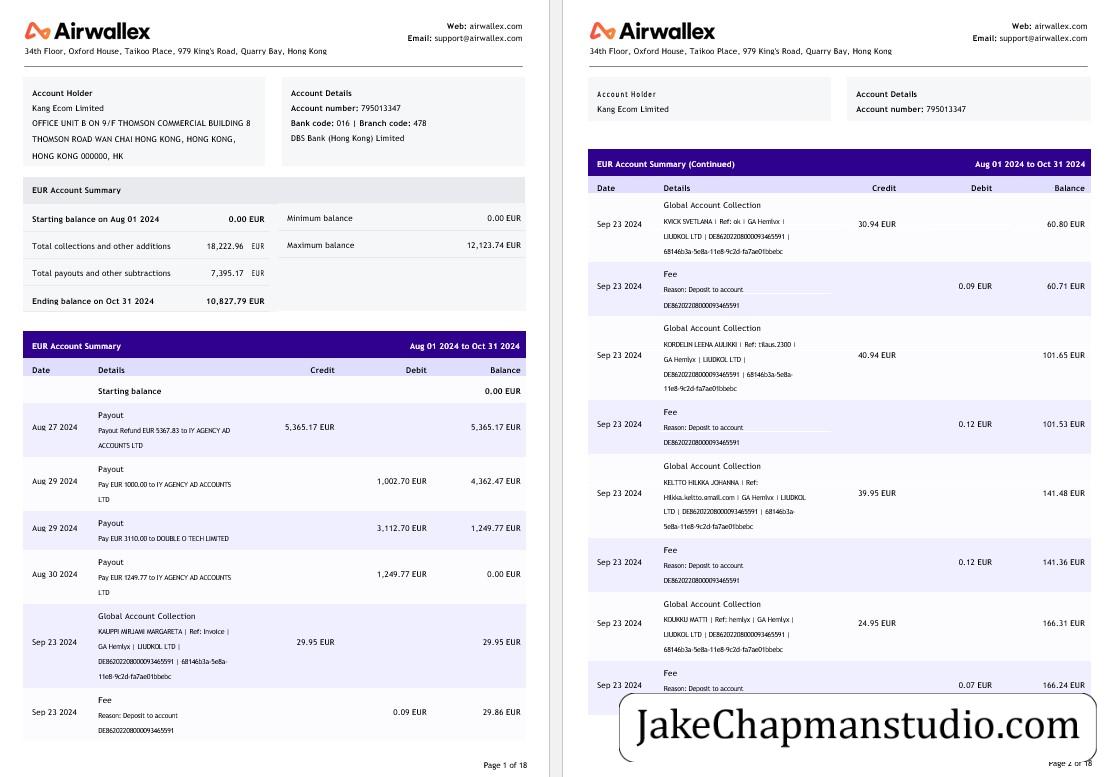Select the Pay EUR 3110.00 to DOUBLE O TECH row

(x=274, y=530)
